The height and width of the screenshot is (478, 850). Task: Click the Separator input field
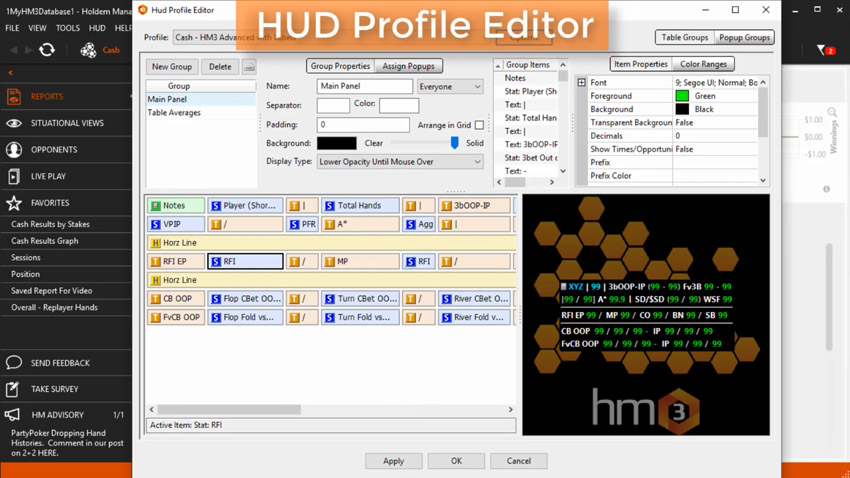point(333,105)
